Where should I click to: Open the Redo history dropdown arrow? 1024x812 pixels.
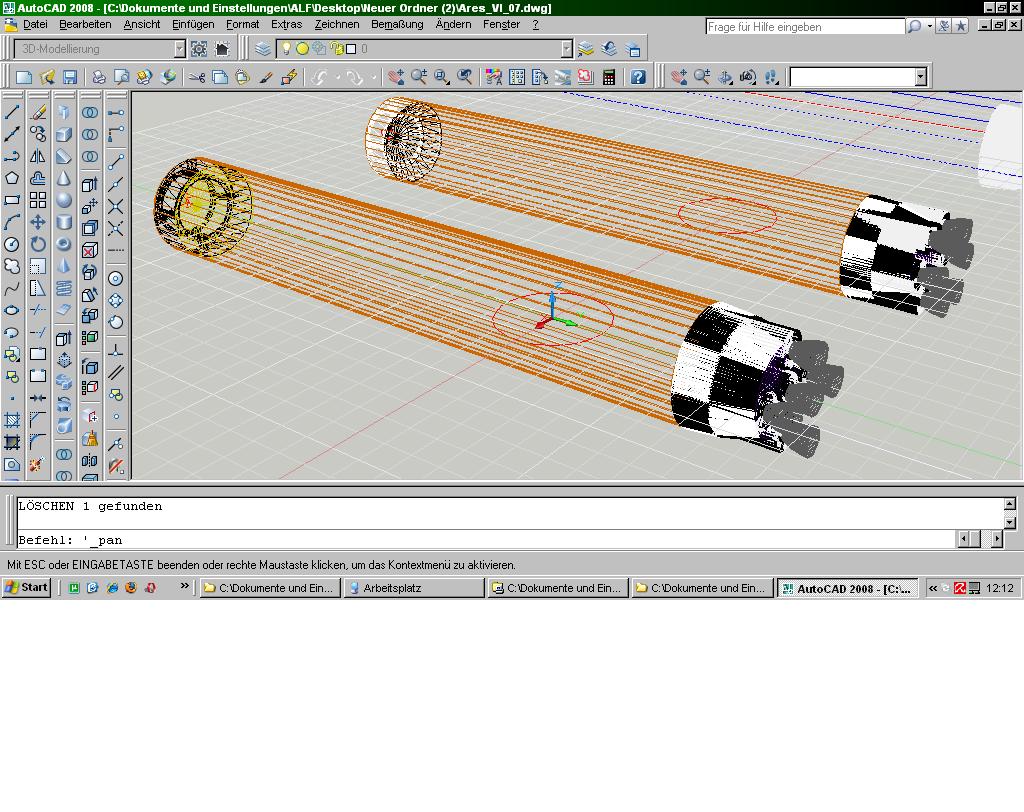coord(374,77)
